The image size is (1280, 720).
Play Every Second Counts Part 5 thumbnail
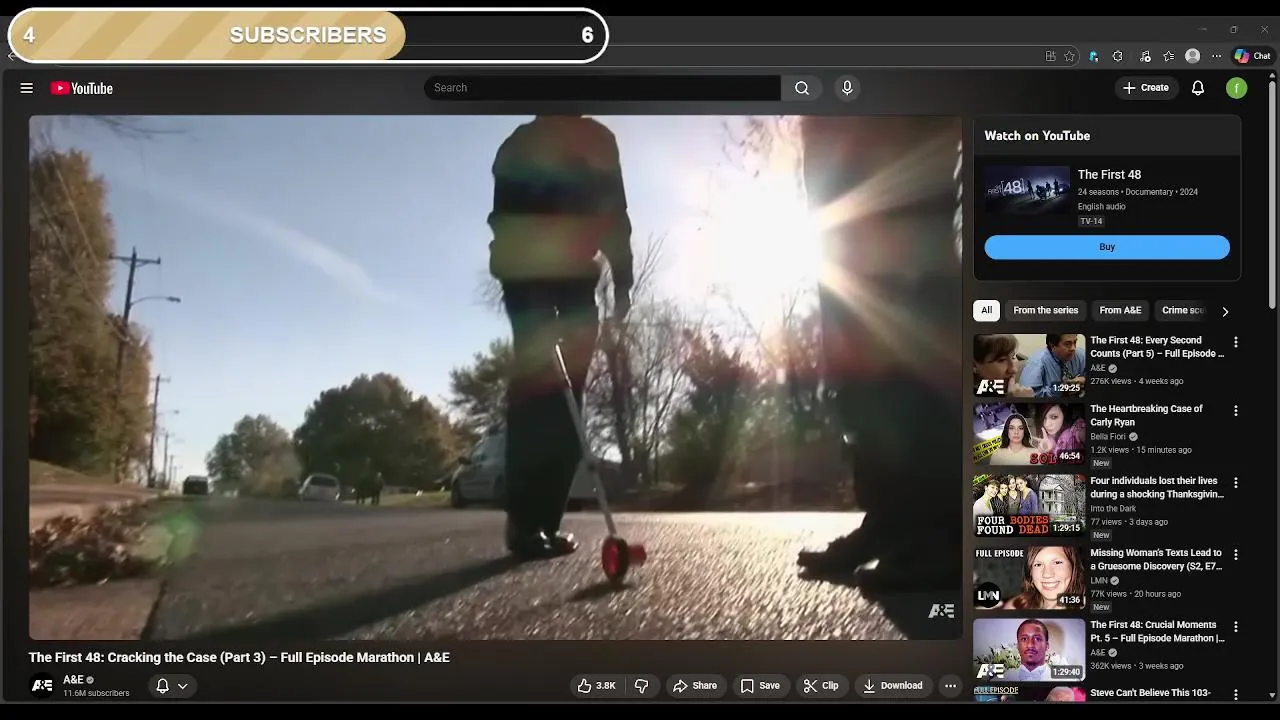click(x=1029, y=365)
